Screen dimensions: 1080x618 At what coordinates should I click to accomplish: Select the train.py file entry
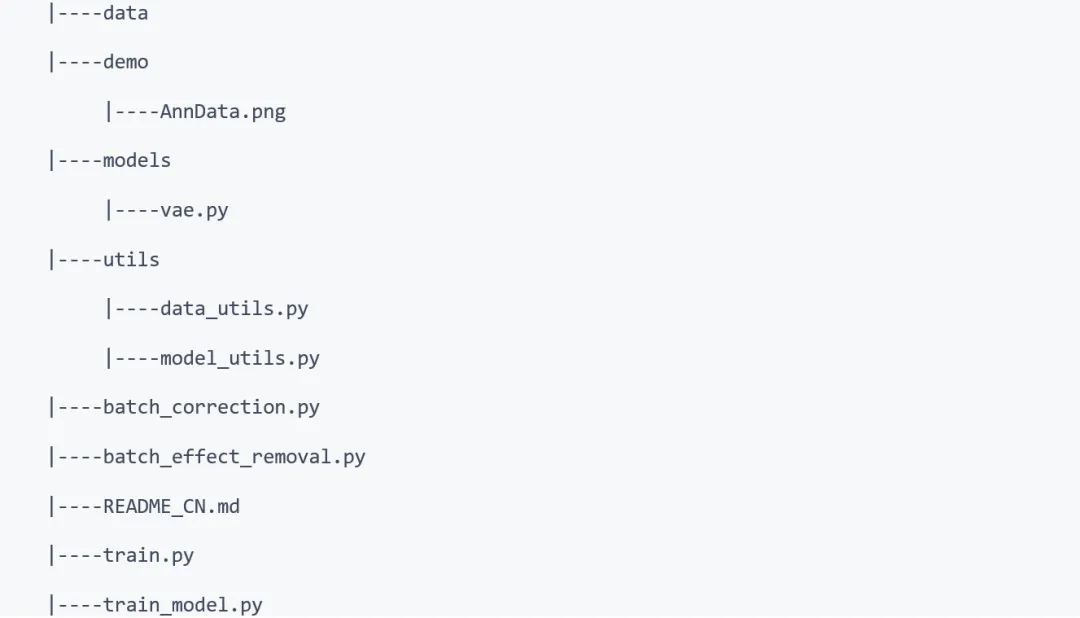pyautogui.click(x=148, y=555)
